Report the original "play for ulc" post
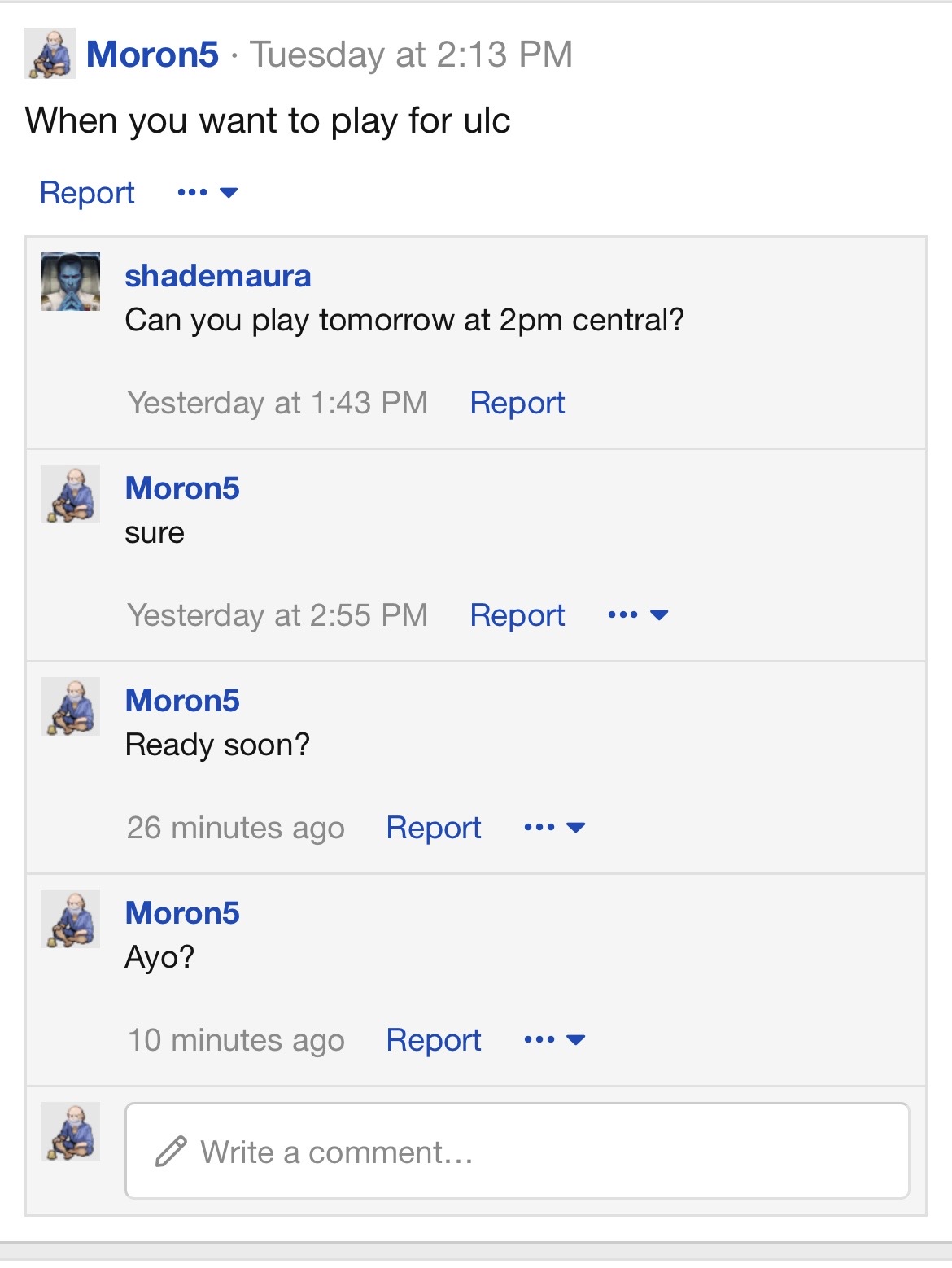 point(87,193)
